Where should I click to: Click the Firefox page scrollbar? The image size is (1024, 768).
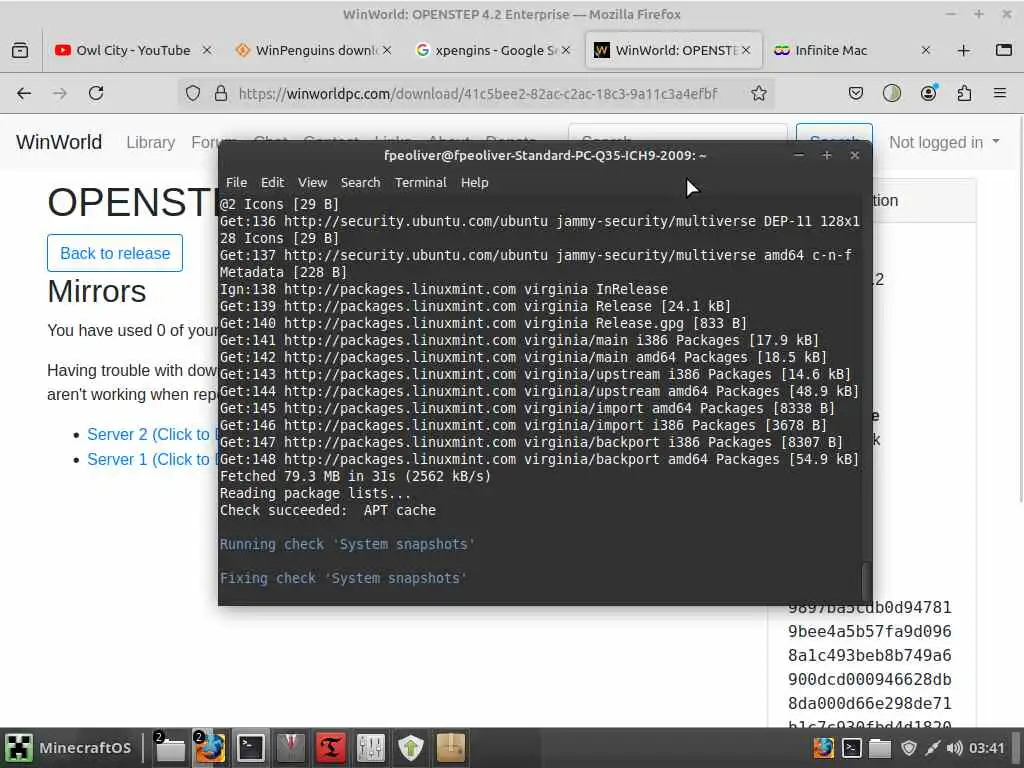(x=1020, y=307)
